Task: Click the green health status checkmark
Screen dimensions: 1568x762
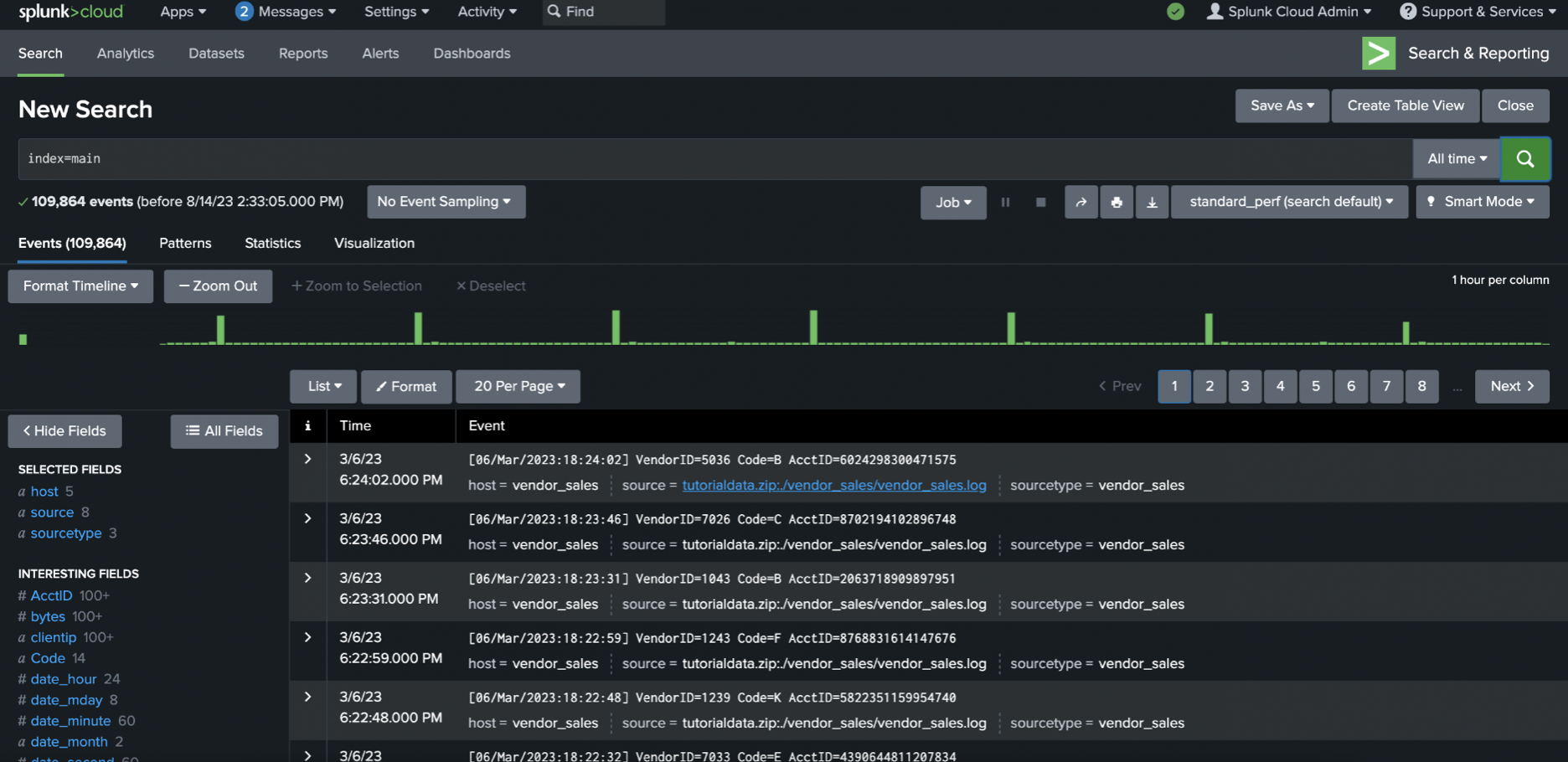Action: pos(1175,12)
